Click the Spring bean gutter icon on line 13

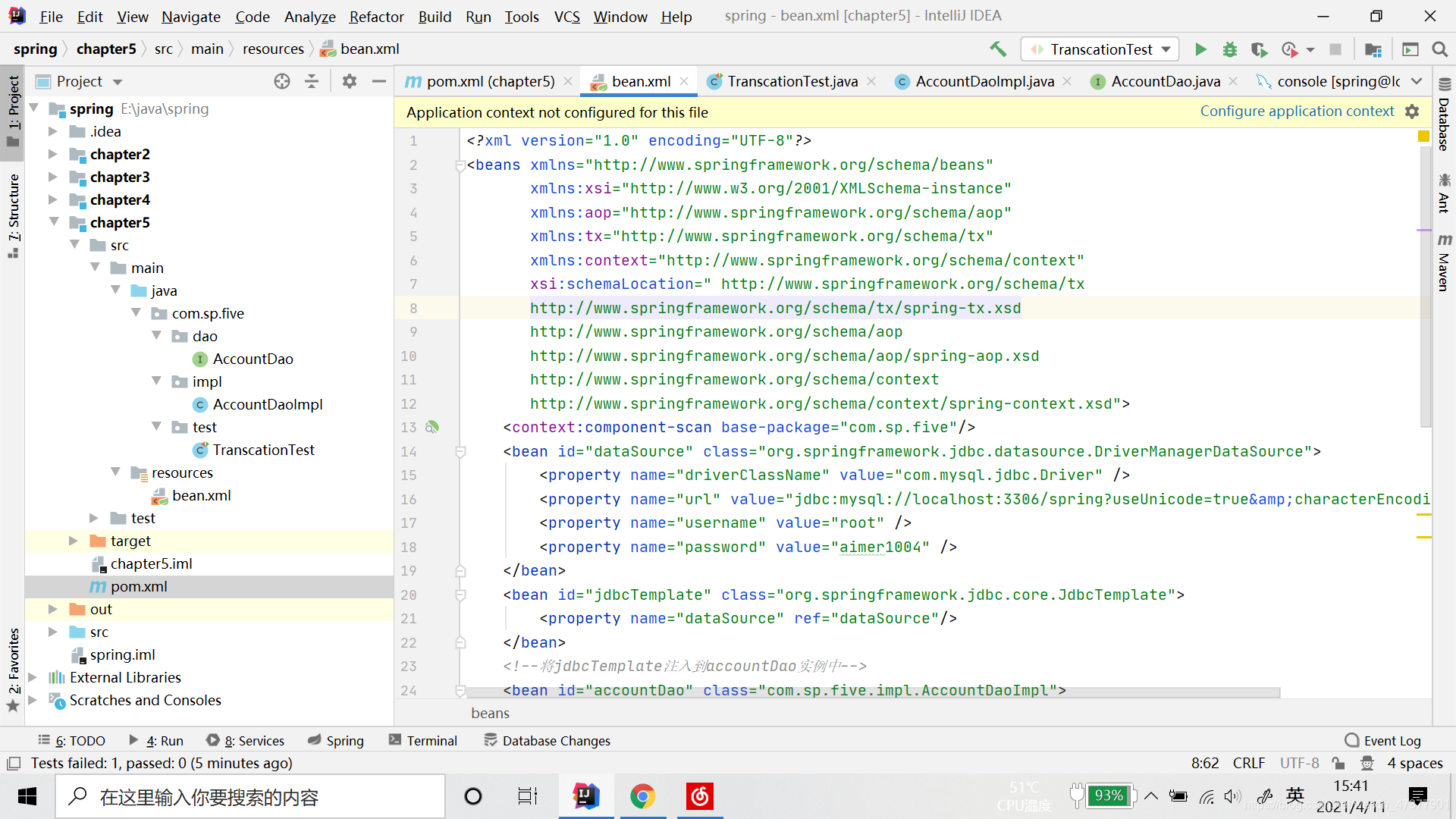coord(432,428)
